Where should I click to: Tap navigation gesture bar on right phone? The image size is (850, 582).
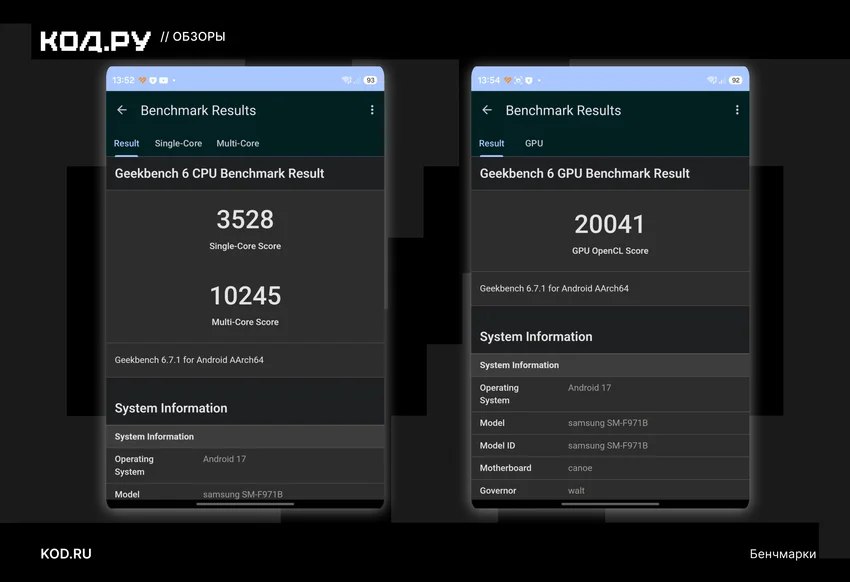coord(610,504)
